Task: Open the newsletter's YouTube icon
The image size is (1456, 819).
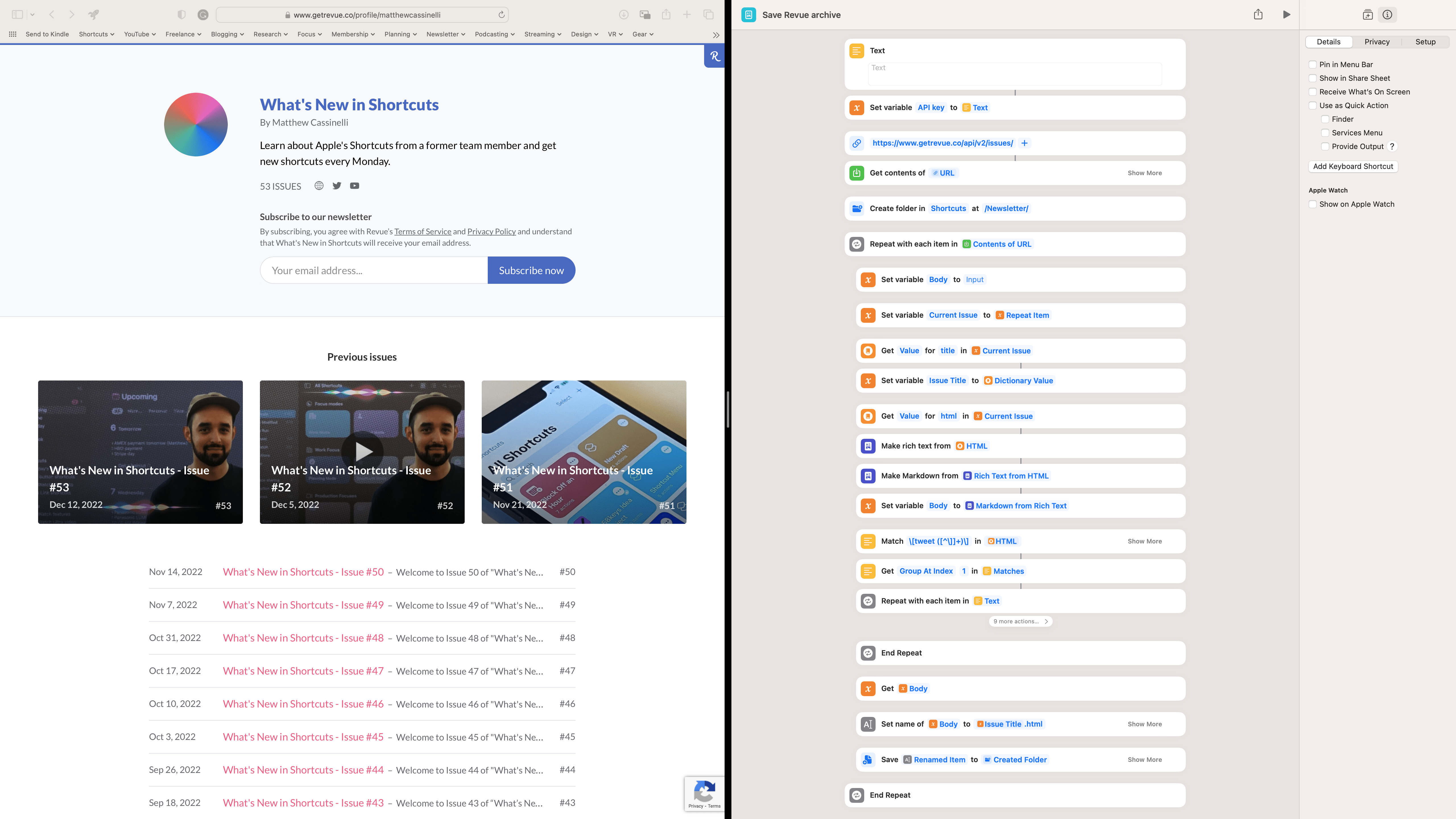Action: click(354, 186)
